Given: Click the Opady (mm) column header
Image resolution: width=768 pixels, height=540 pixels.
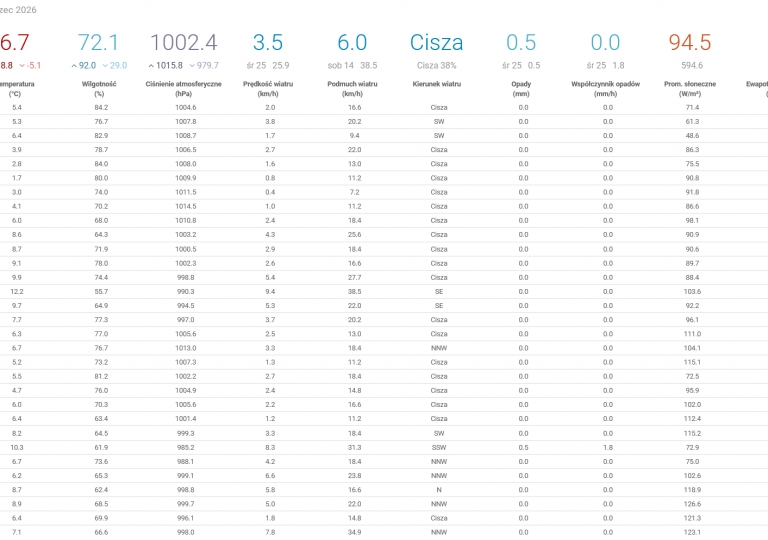Looking at the screenshot, I should [x=521, y=89].
